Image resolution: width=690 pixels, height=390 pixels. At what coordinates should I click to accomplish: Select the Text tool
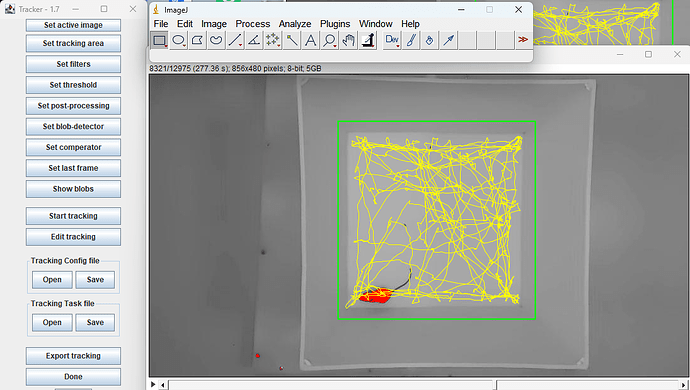click(311, 40)
